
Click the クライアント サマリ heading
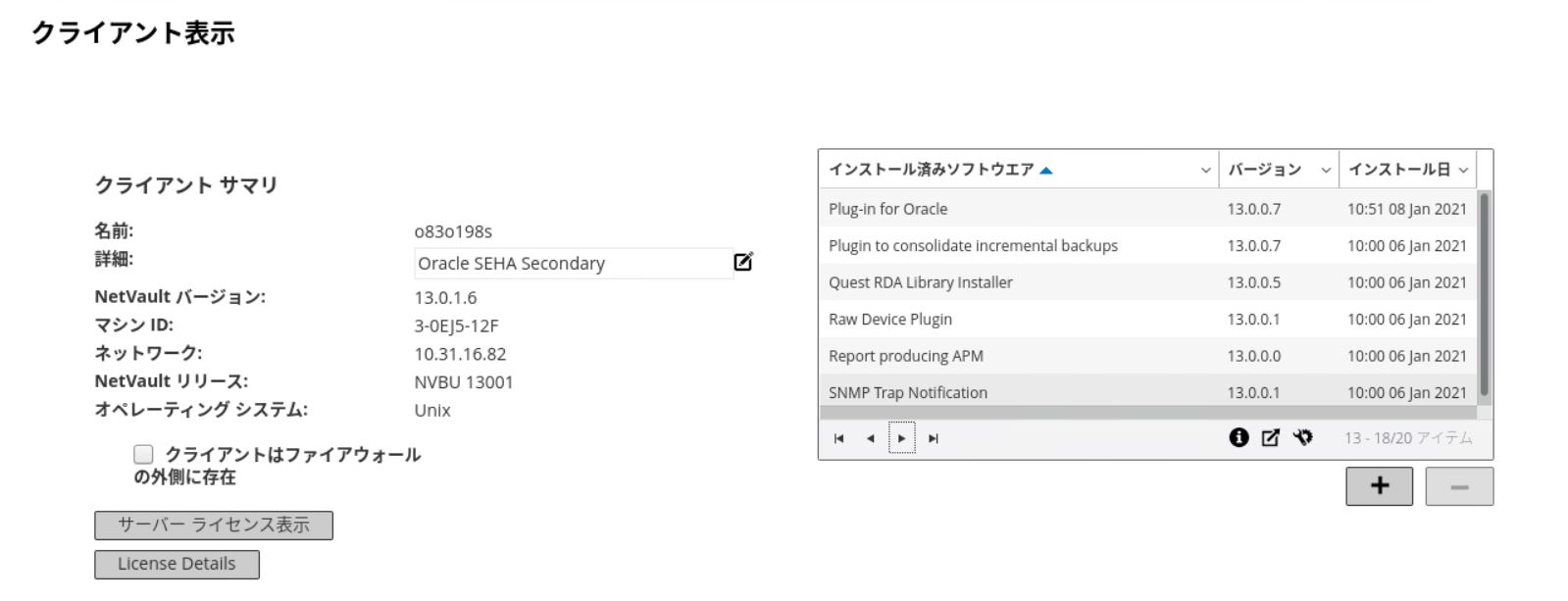point(186,185)
